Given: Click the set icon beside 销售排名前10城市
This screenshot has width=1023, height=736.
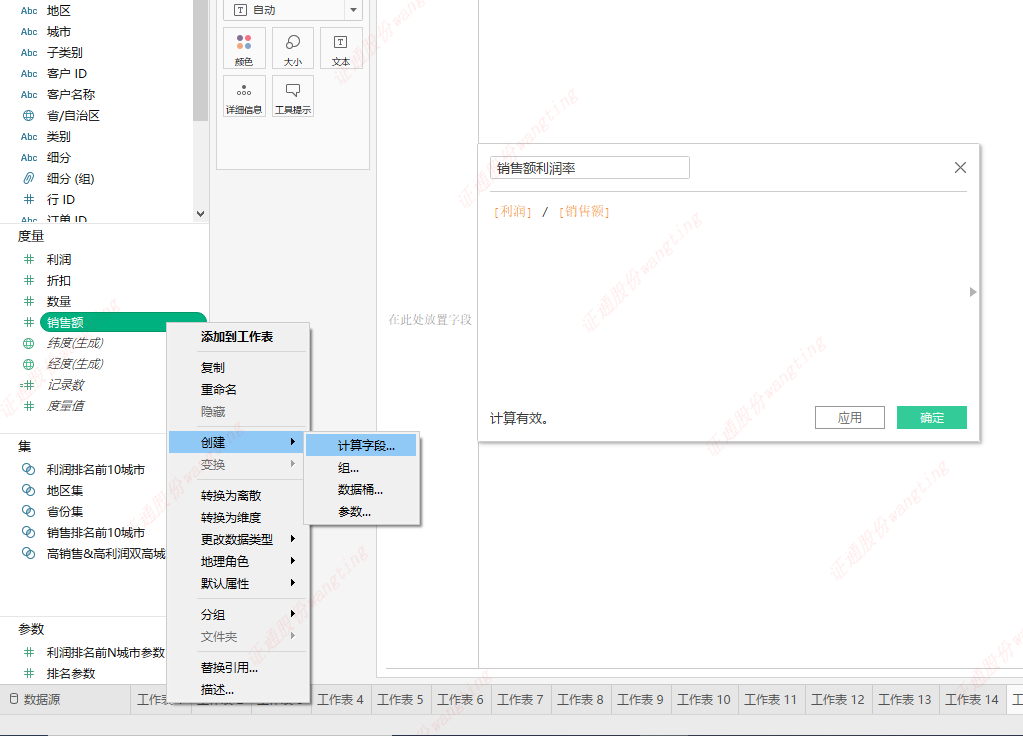Looking at the screenshot, I should (x=29, y=532).
